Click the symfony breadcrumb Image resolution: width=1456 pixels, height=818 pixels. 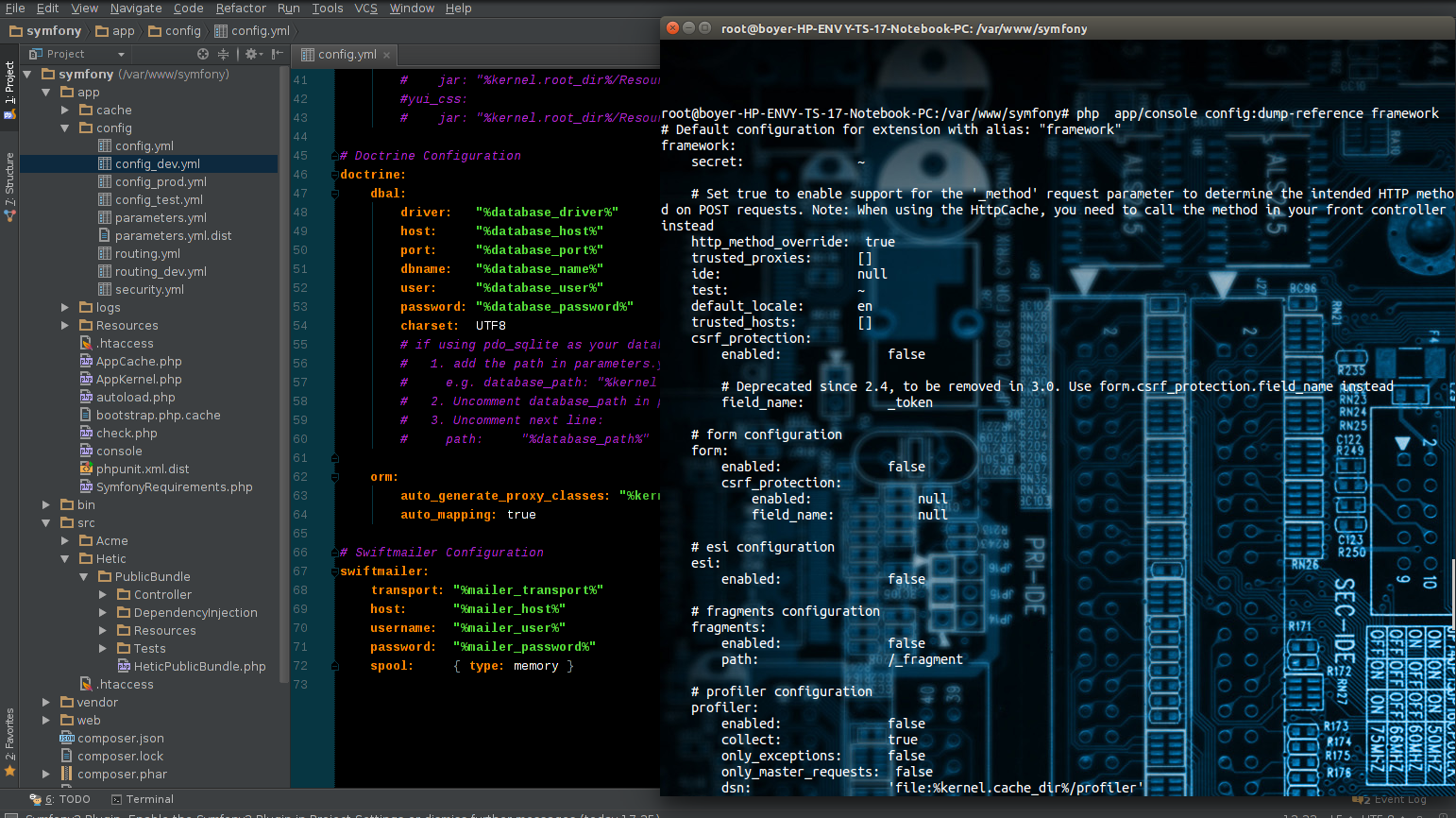[45, 30]
